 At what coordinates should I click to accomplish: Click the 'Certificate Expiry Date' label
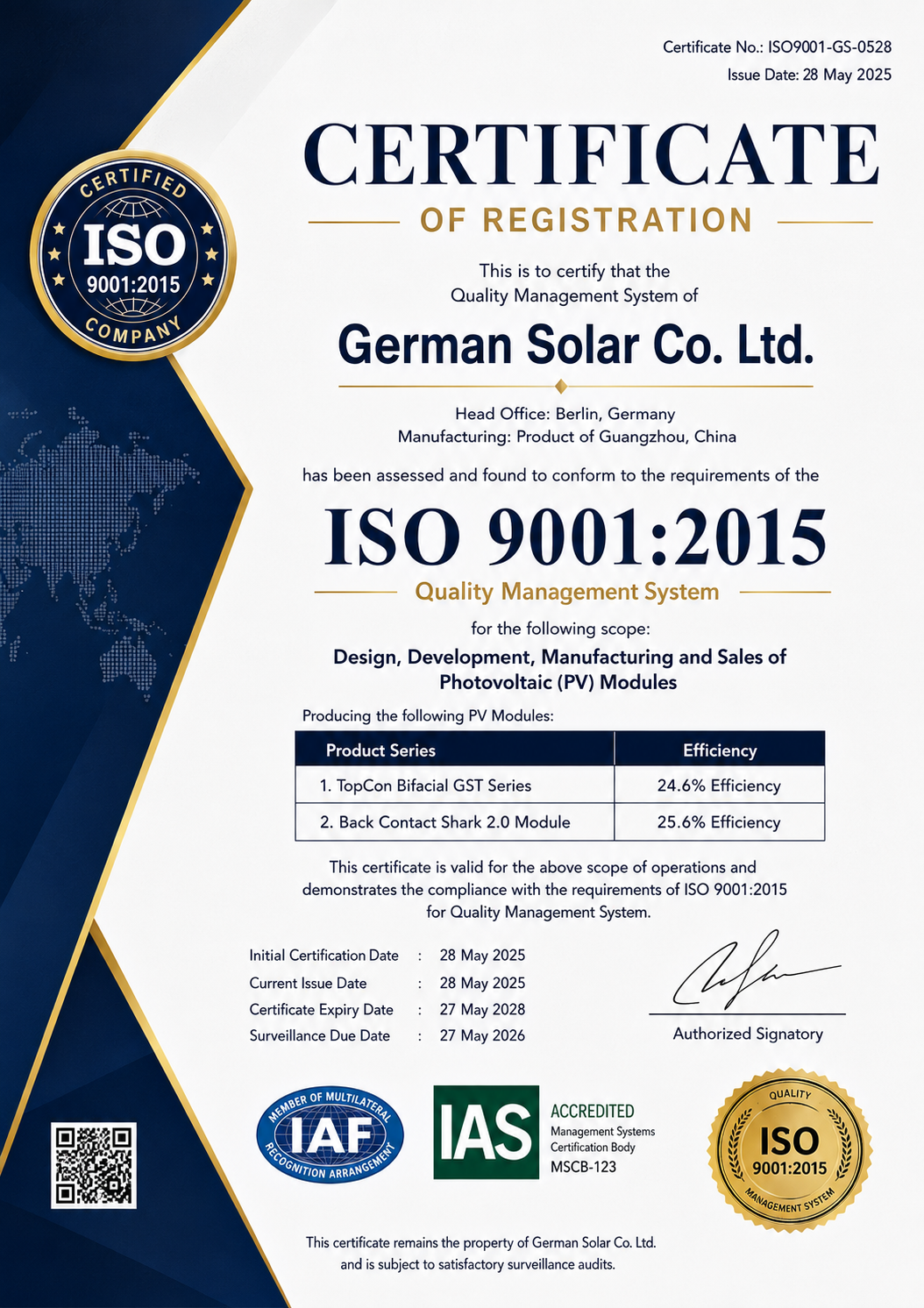tap(321, 1010)
